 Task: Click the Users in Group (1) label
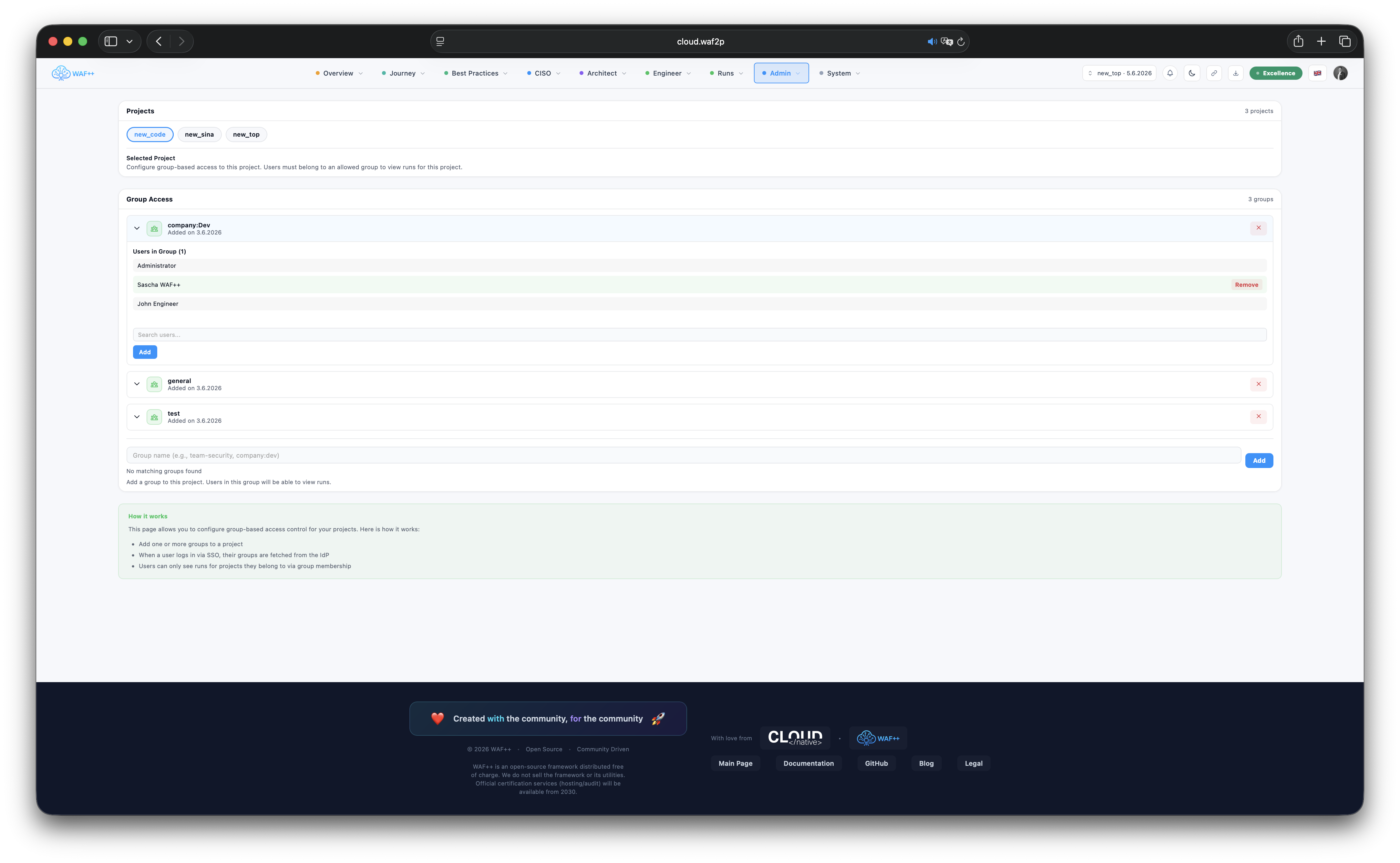(x=159, y=251)
